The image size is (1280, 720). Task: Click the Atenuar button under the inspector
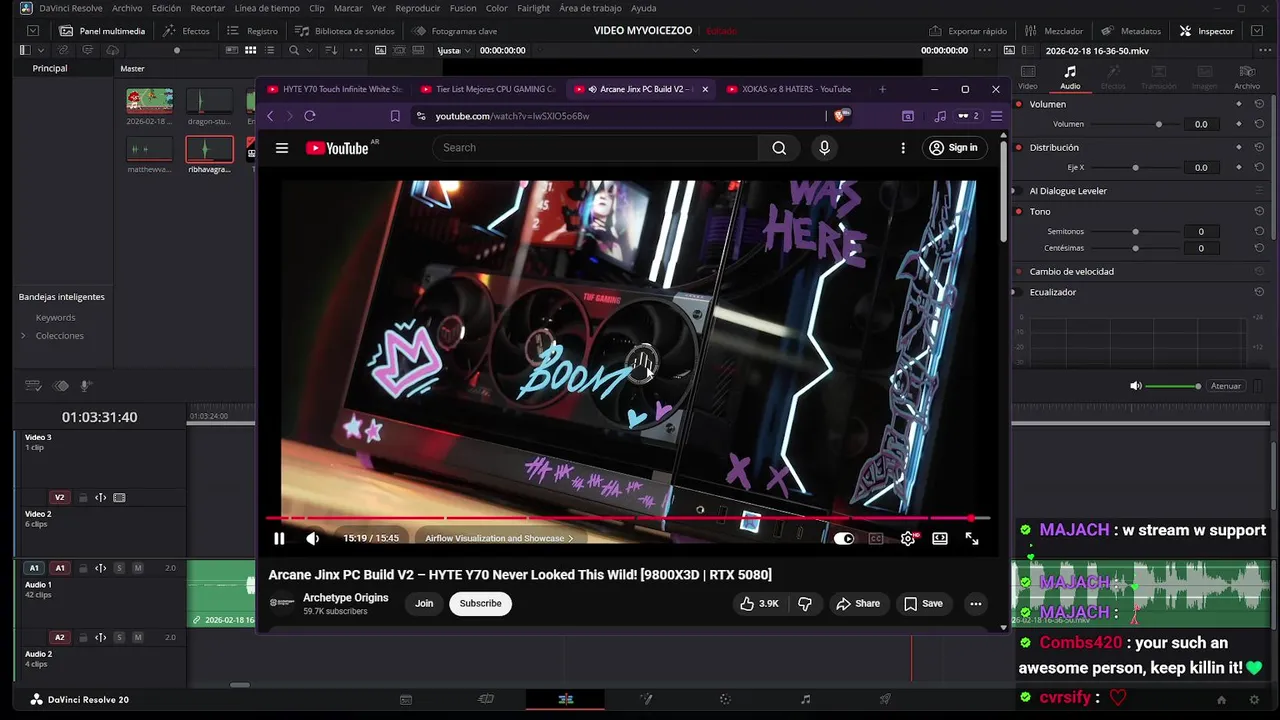pos(1226,386)
